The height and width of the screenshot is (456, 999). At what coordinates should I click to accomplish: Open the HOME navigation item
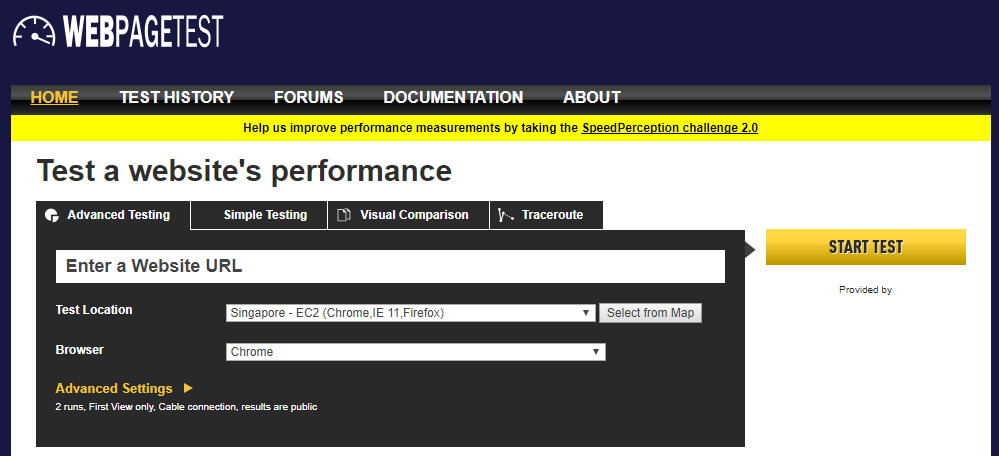[x=54, y=97]
